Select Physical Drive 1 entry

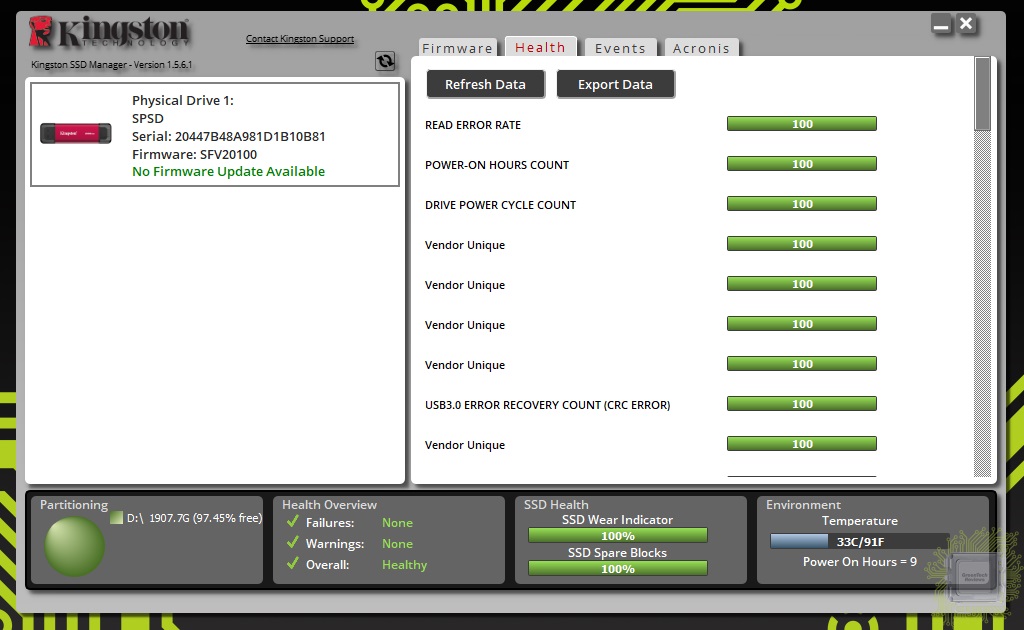point(215,135)
